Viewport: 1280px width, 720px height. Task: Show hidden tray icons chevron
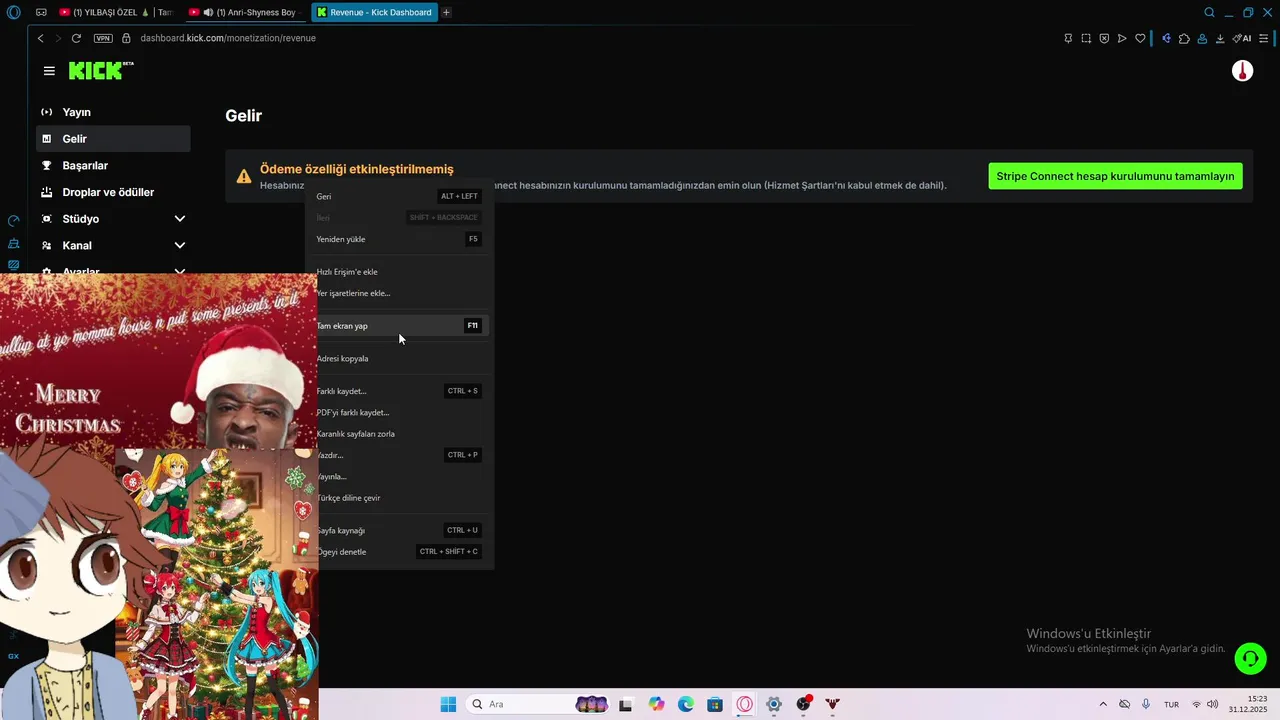pyautogui.click(x=1103, y=704)
